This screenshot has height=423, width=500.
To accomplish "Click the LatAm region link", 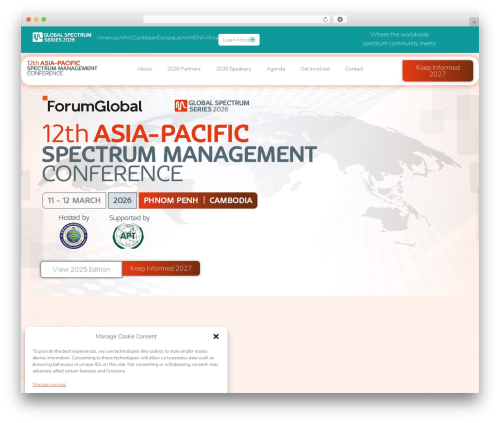I will (x=182, y=38).
